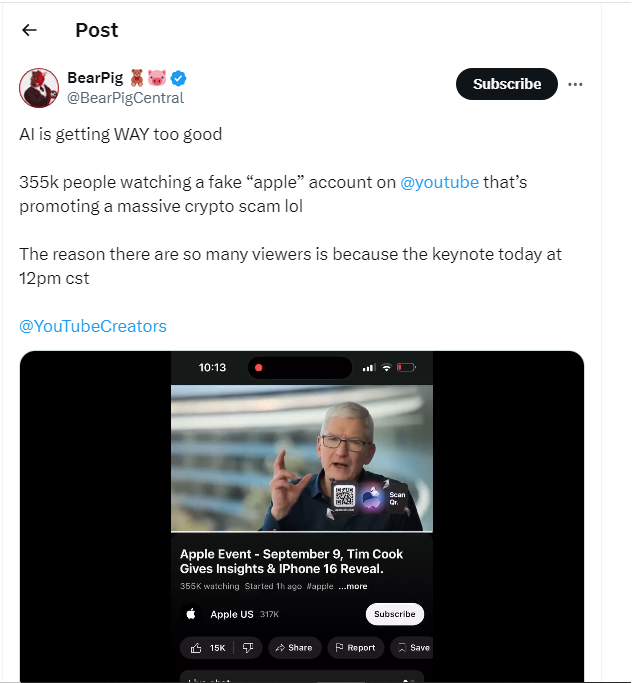Click the red recording indicator dot

[259, 367]
